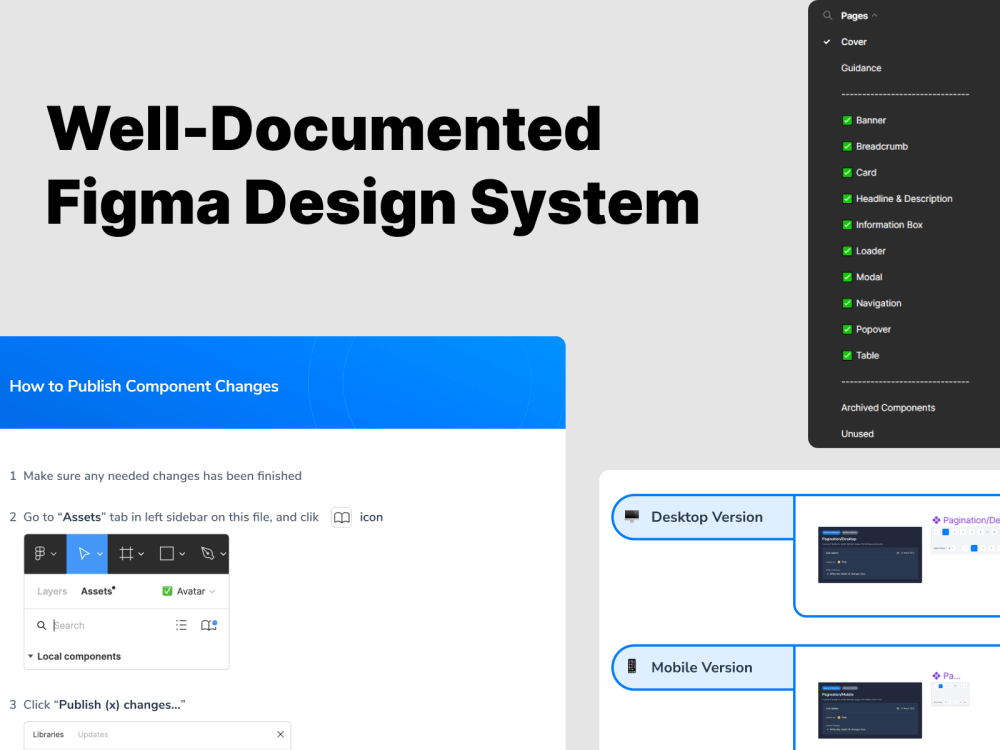Click the desktop monitor icon
This screenshot has width=1000, height=750.
click(632, 516)
